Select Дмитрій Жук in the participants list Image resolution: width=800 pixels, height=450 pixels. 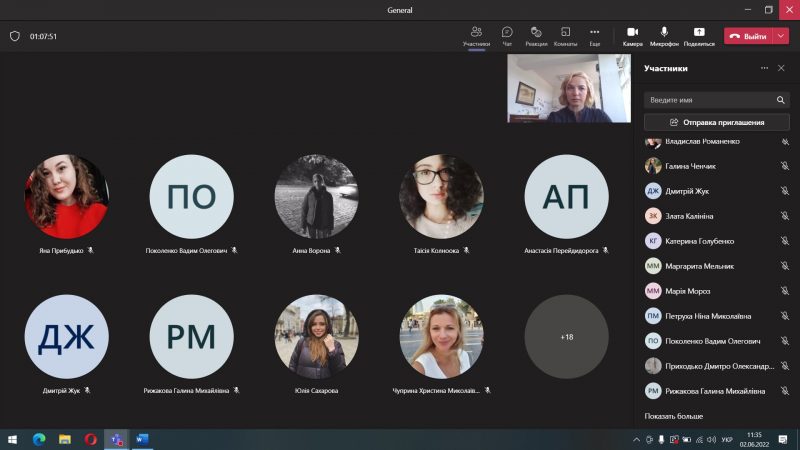(691, 191)
